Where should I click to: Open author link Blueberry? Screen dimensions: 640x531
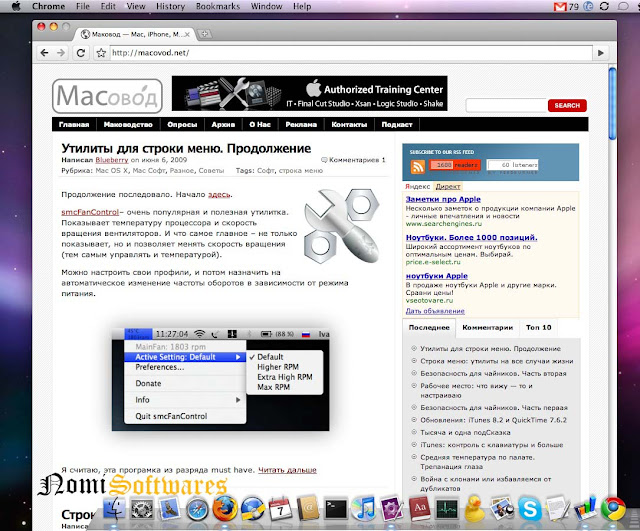111,160
